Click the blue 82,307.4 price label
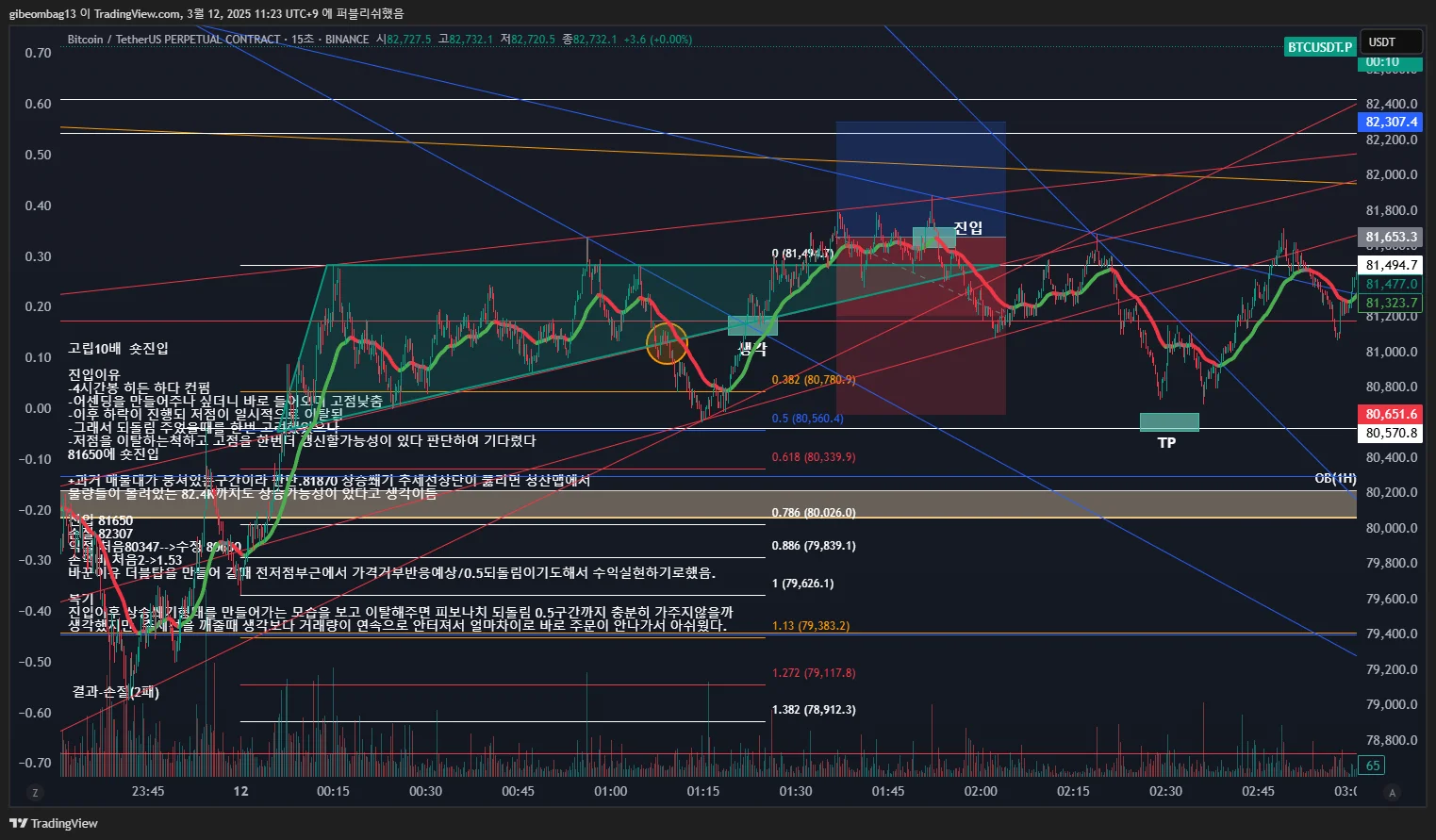This screenshot has height=840, width=1436. click(x=1391, y=122)
